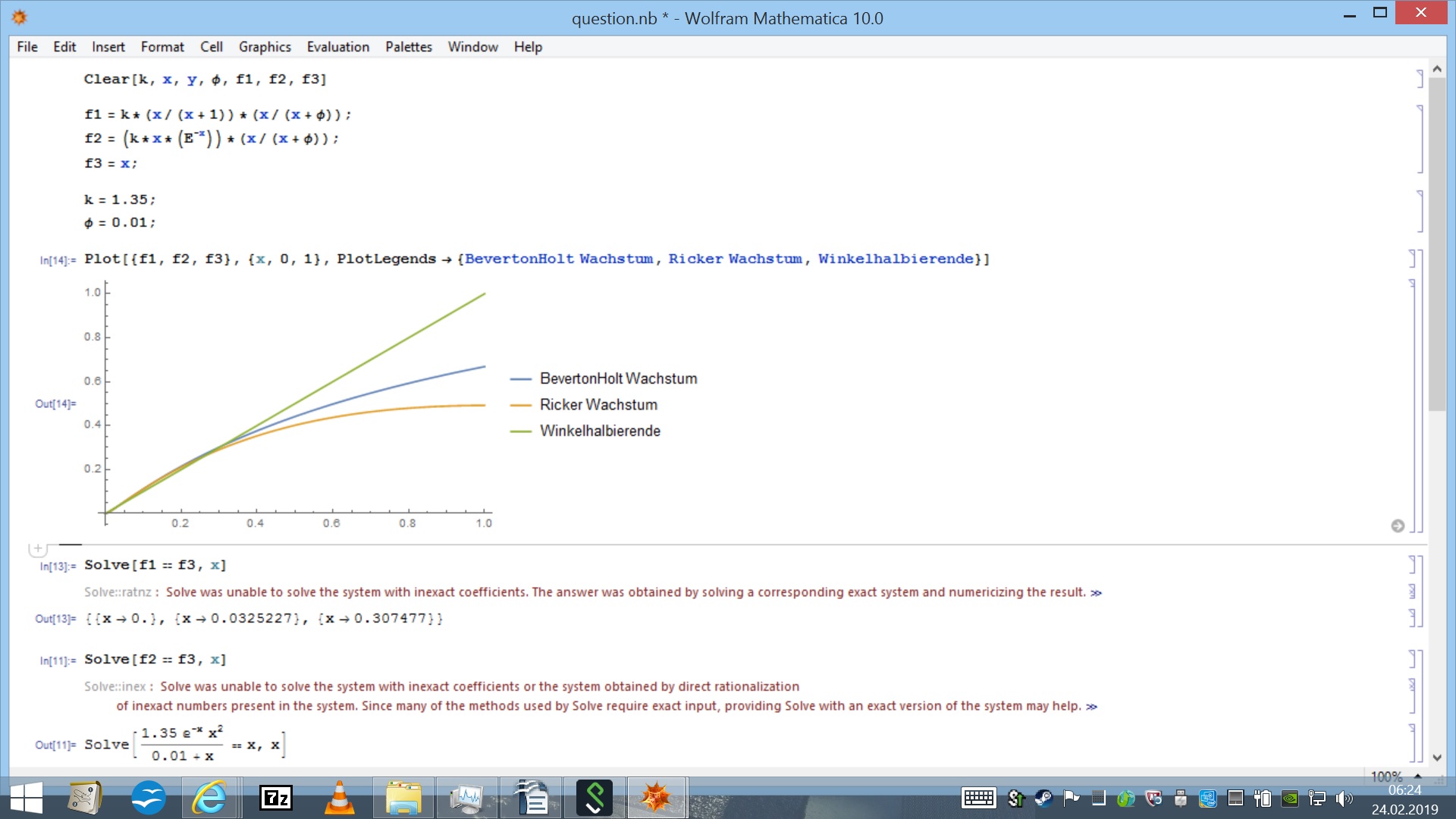
Task: Open the on-screen keyboard tray icon
Action: (x=978, y=798)
